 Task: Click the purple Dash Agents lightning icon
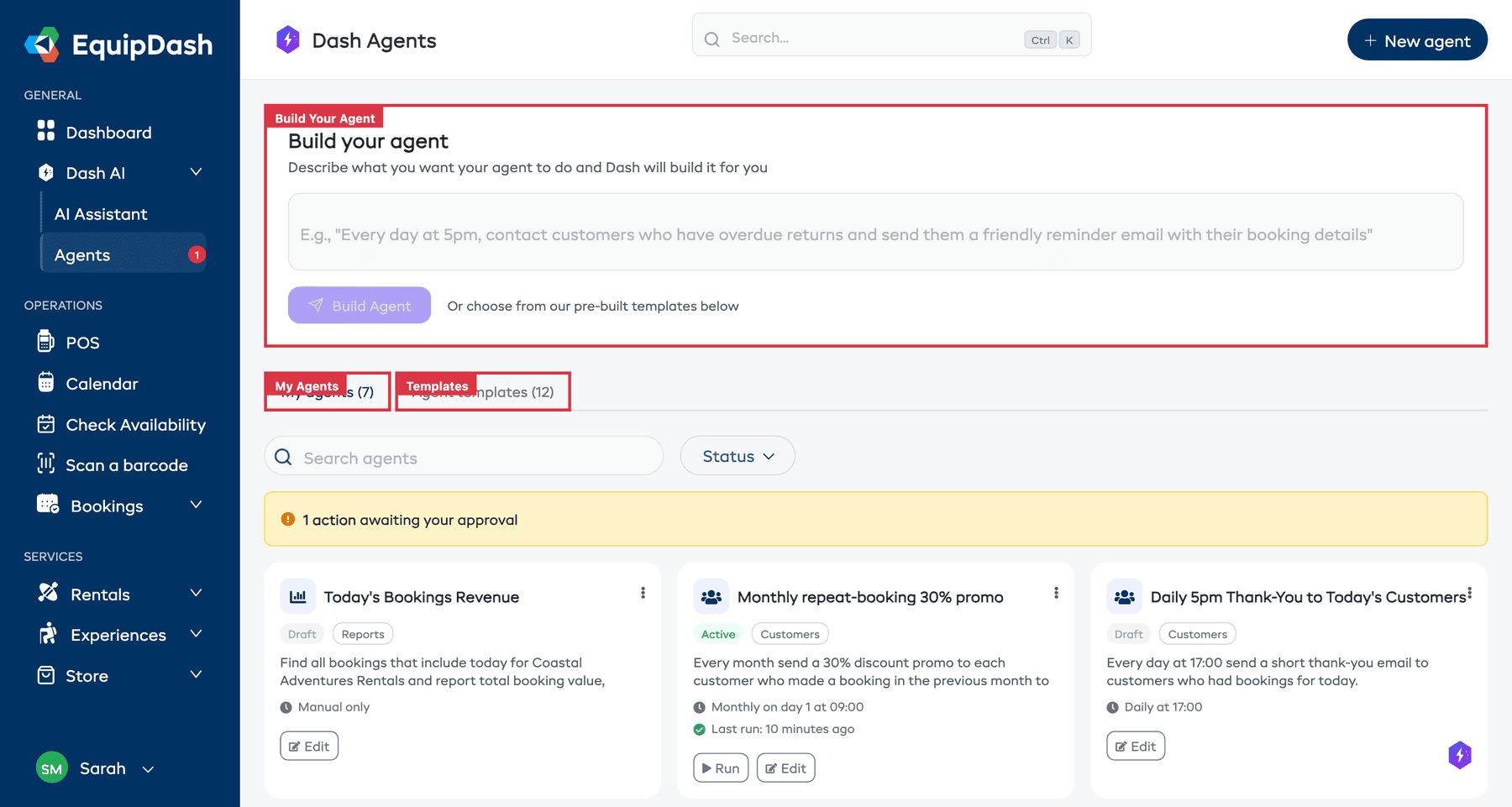pyautogui.click(x=288, y=39)
